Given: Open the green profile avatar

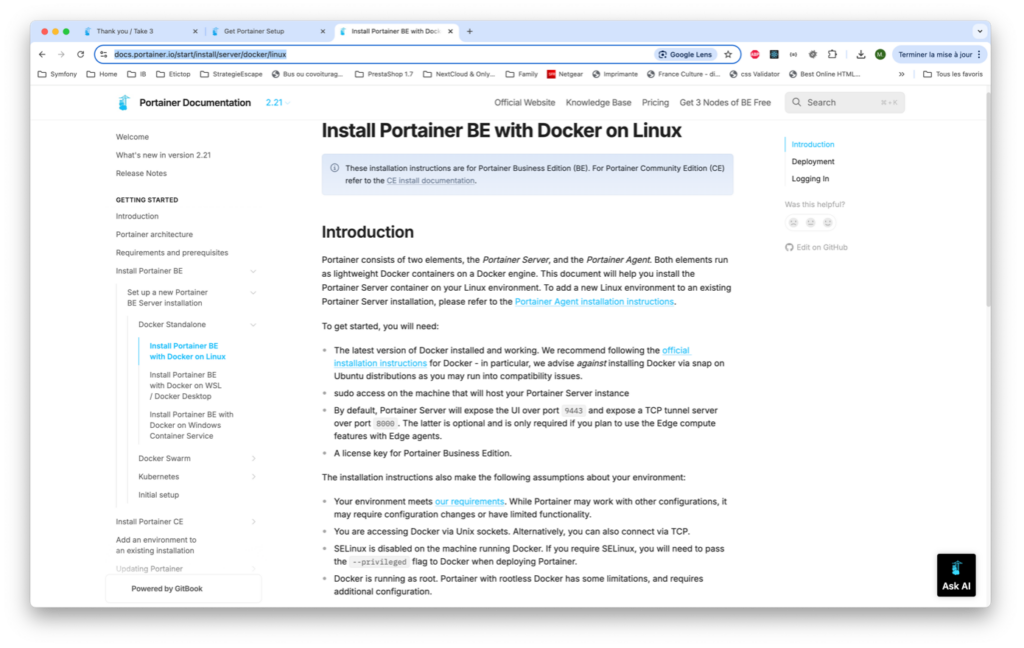Looking at the screenshot, I should click(880, 54).
